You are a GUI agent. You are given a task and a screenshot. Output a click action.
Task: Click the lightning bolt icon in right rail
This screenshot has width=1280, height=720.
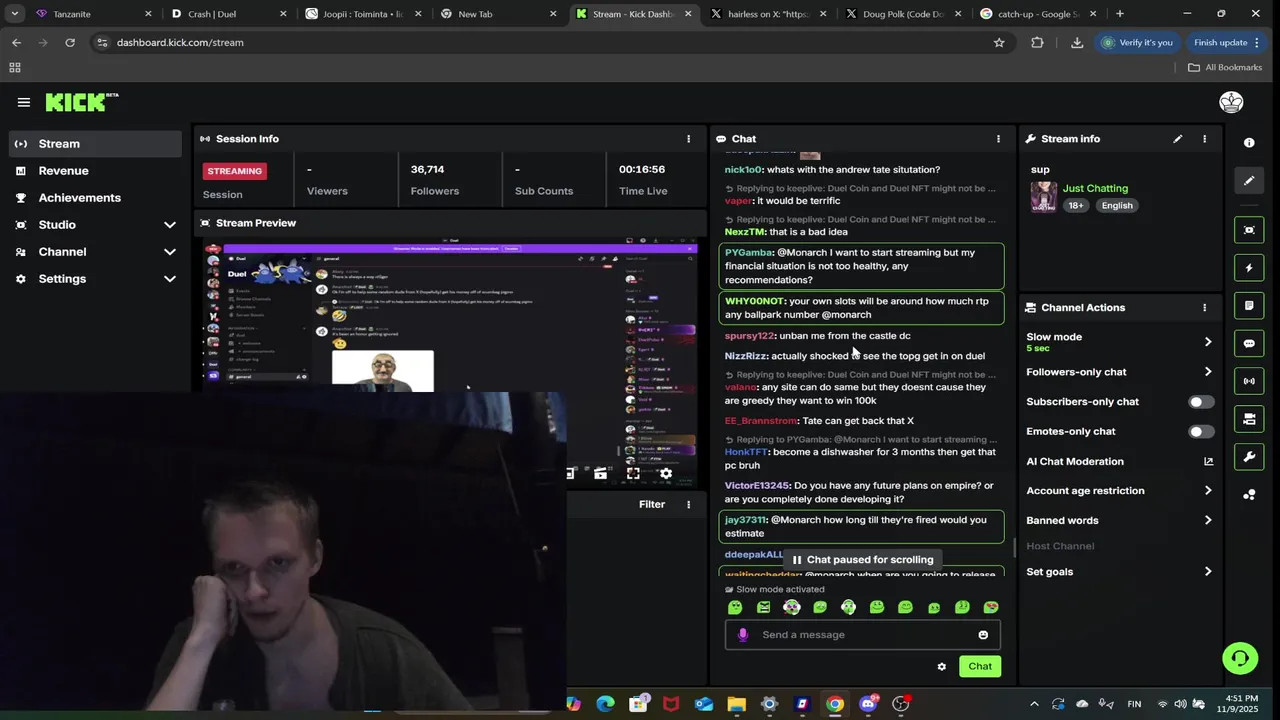[x=1249, y=268]
